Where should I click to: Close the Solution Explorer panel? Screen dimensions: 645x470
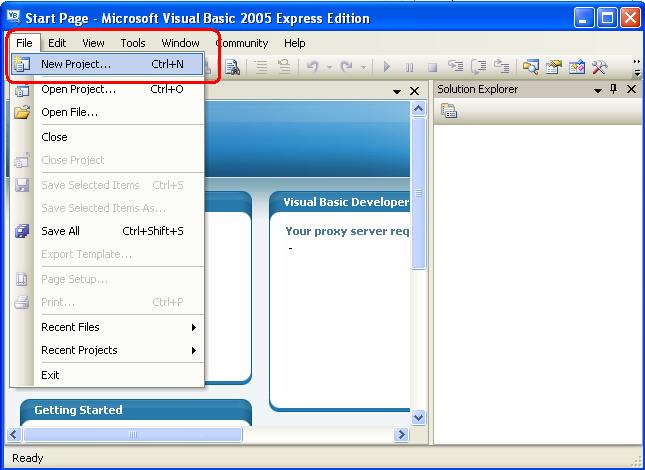pos(631,89)
